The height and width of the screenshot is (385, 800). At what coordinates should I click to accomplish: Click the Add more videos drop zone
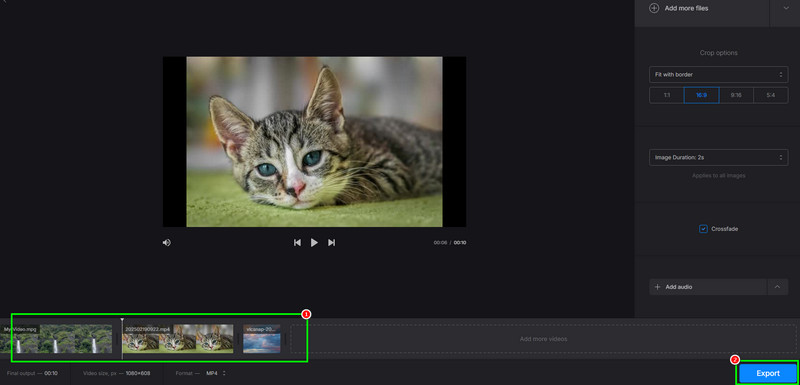(543, 339)
